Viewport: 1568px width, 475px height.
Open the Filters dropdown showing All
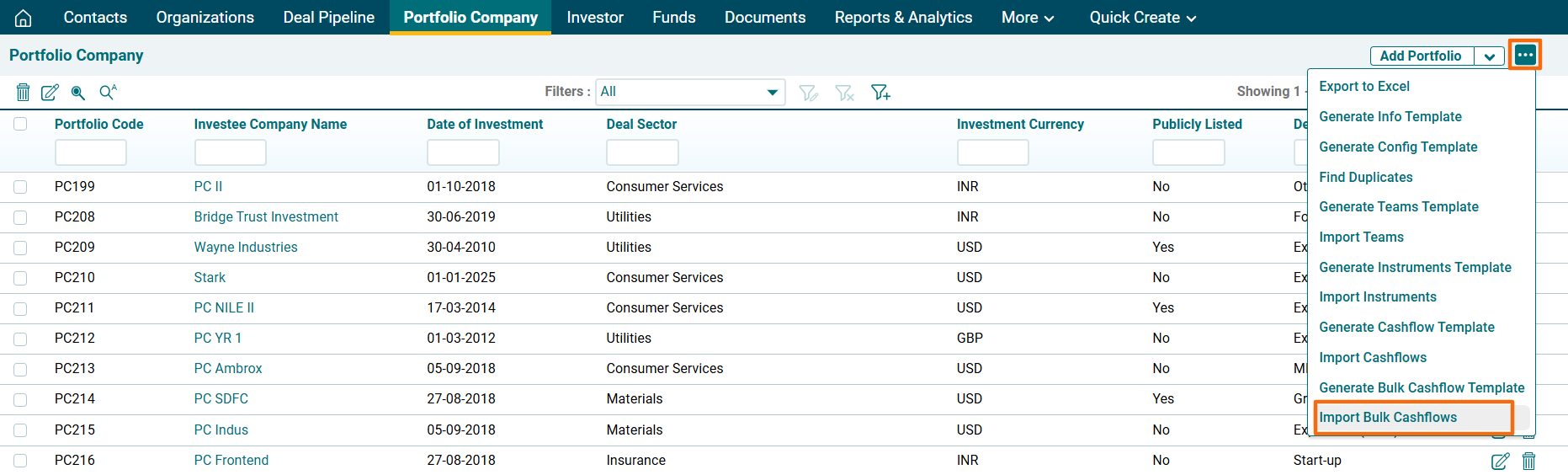(x=689, y=92)
